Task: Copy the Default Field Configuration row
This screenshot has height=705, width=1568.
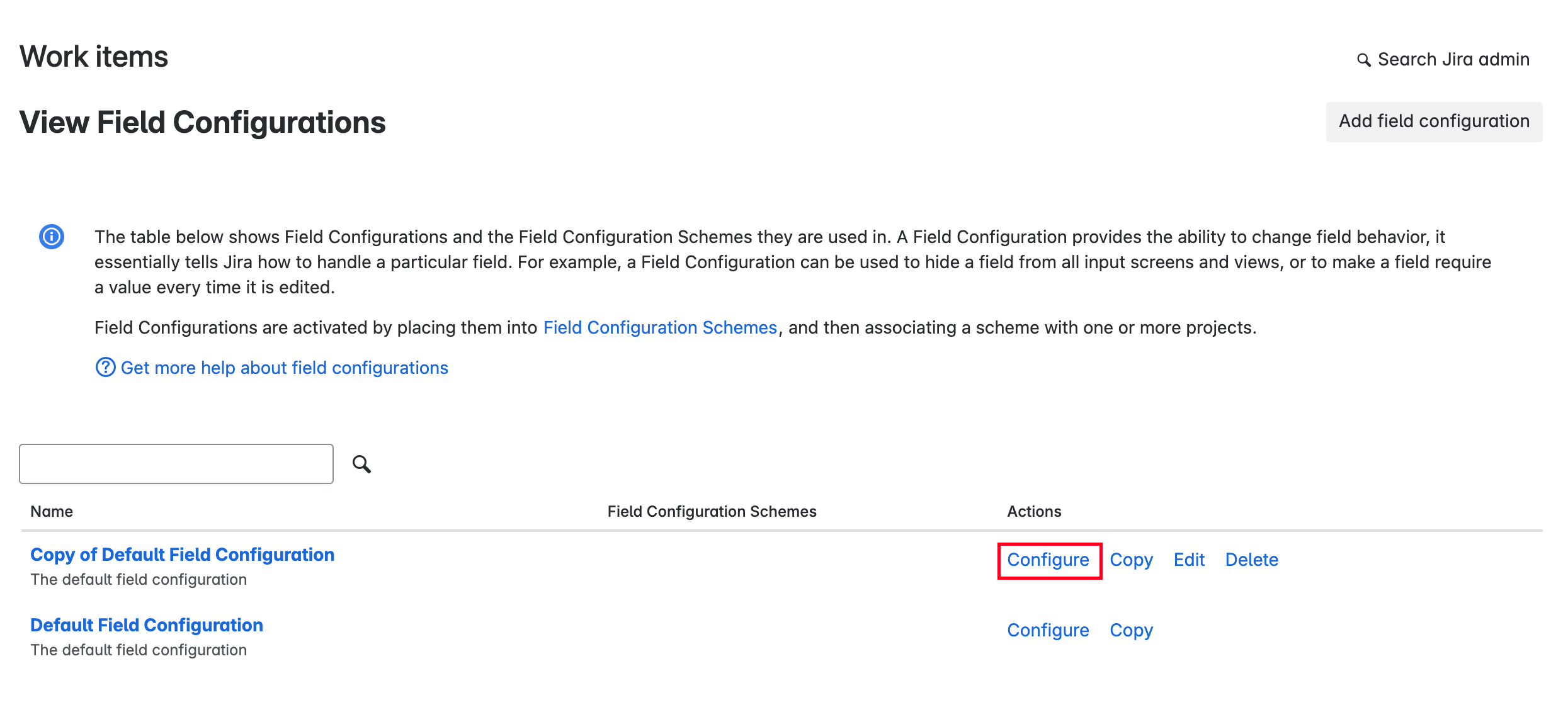Action: 1131,630
